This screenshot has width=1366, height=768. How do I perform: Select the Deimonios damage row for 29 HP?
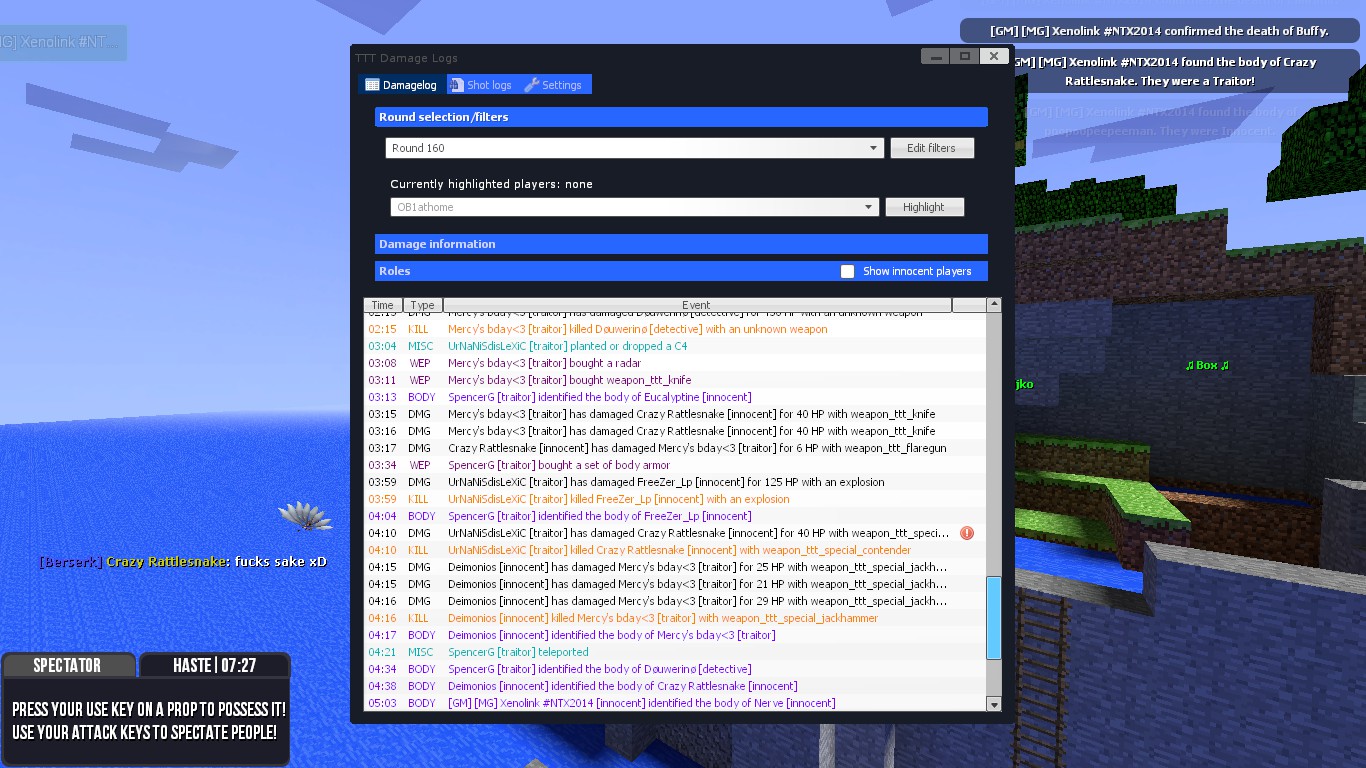pos(675,601)
